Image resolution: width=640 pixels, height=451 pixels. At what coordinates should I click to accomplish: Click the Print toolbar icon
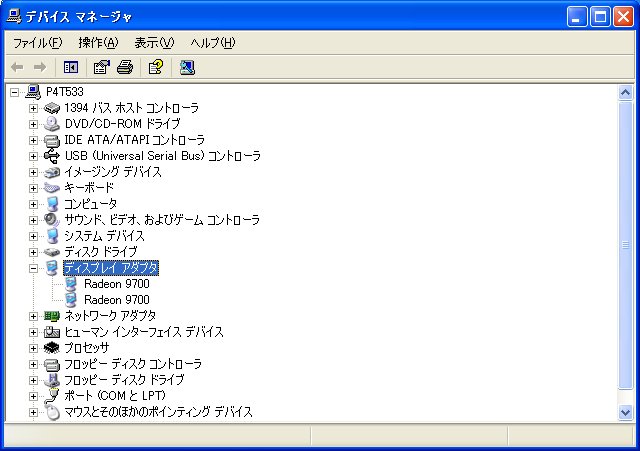point(125,67)
